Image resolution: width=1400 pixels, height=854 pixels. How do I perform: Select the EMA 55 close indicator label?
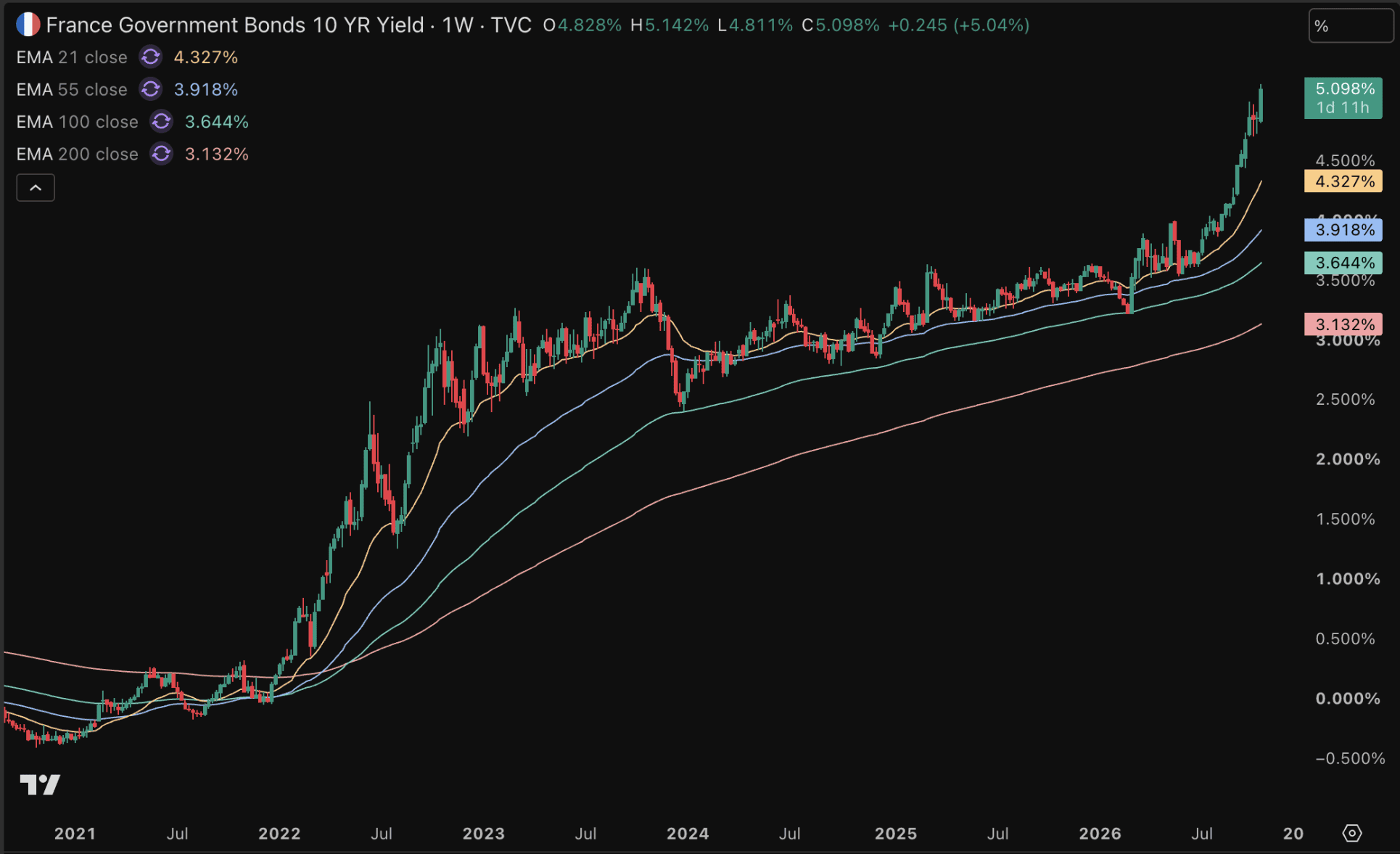(72, 89)
